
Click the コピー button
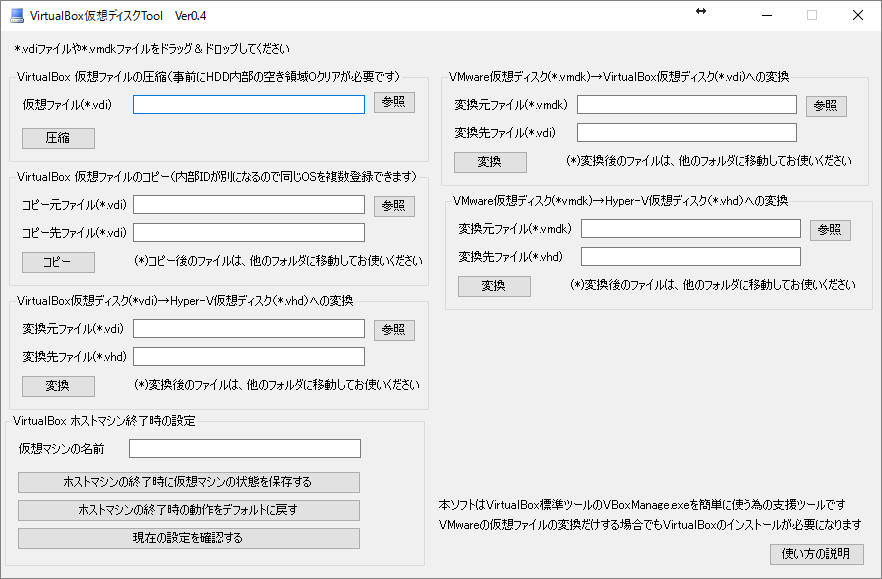pos(58,262)
